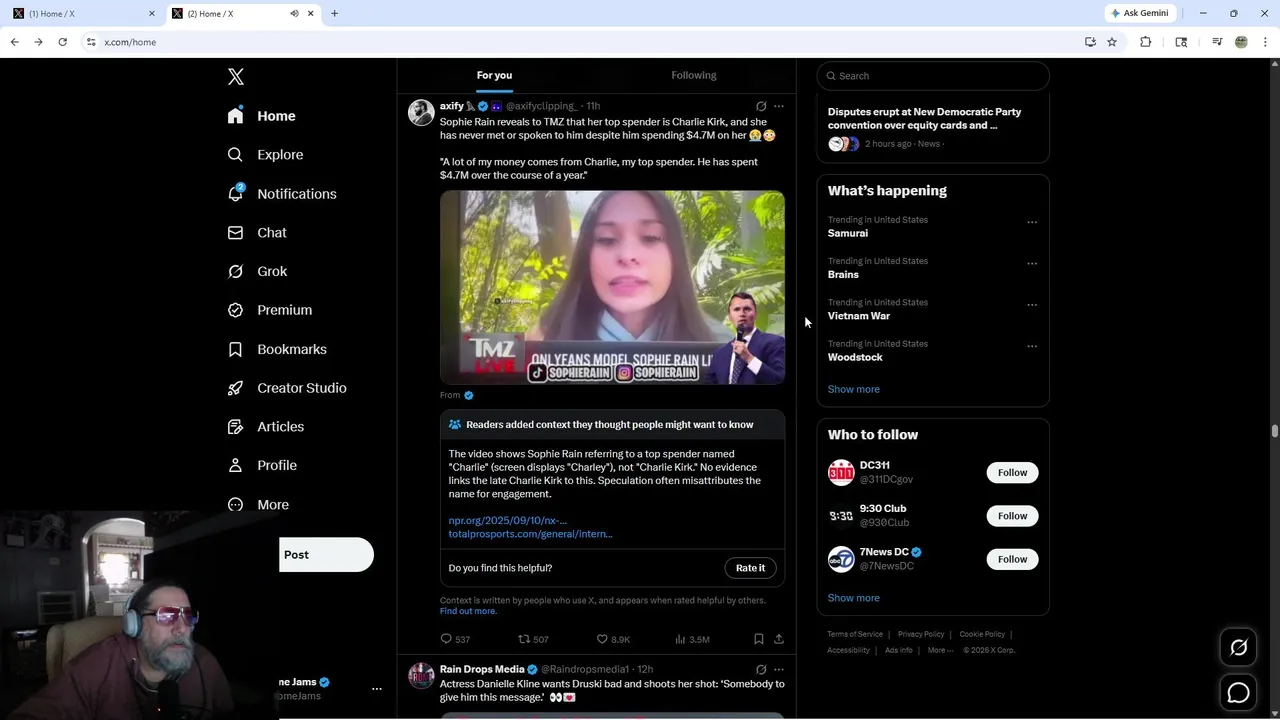Open more options for the Brains trend

pyautogui.click(x=1032, y=263)
